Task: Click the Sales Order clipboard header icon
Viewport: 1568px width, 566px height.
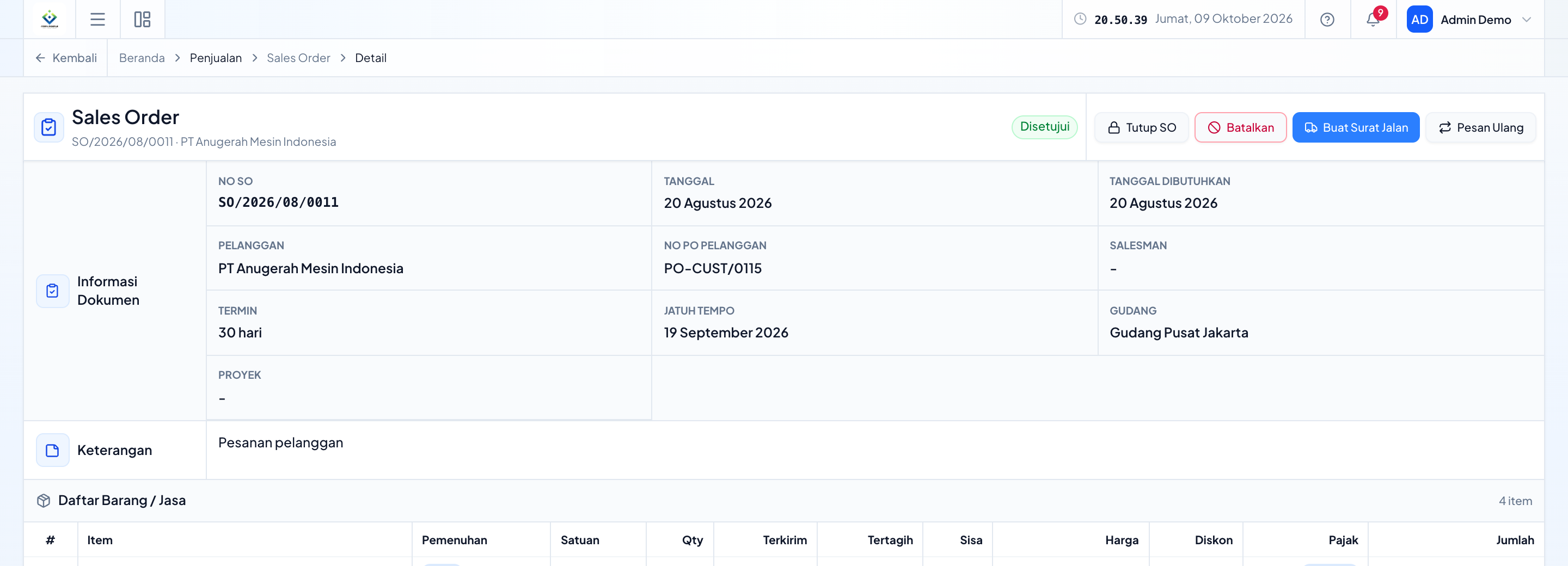Action: click(x=48, y=127)
